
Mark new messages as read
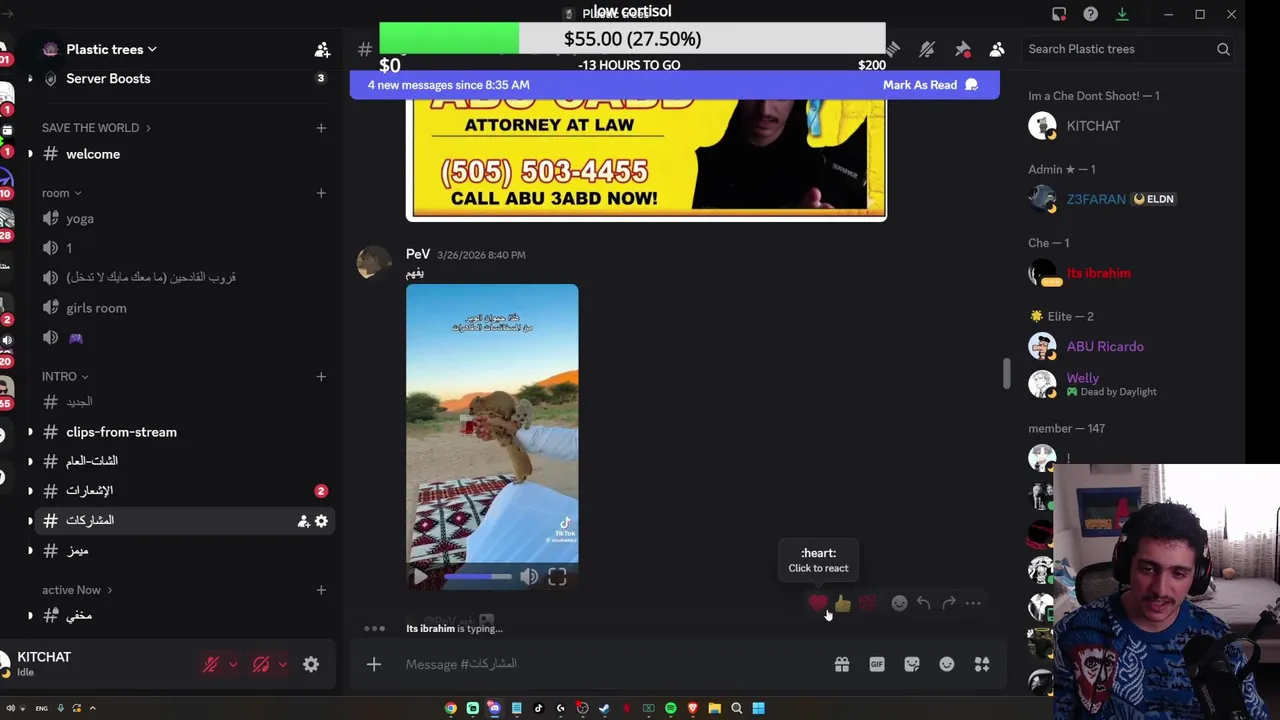(930, 85)
